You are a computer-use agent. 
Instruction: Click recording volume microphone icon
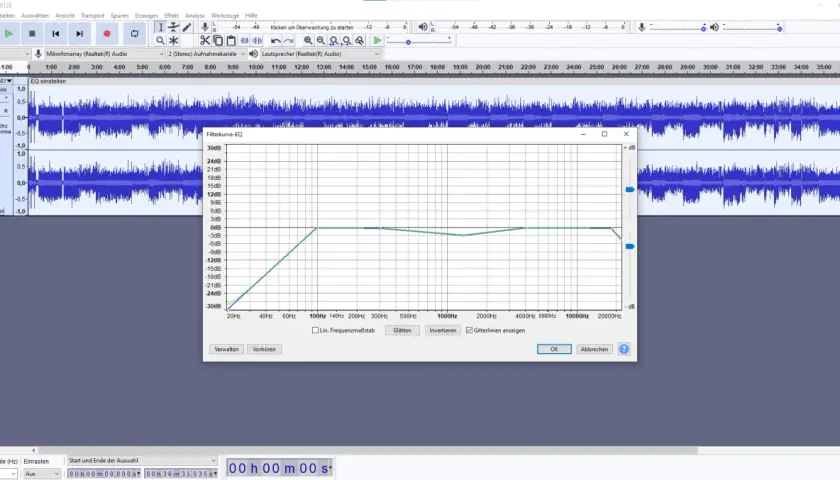(x=641, y=27)
